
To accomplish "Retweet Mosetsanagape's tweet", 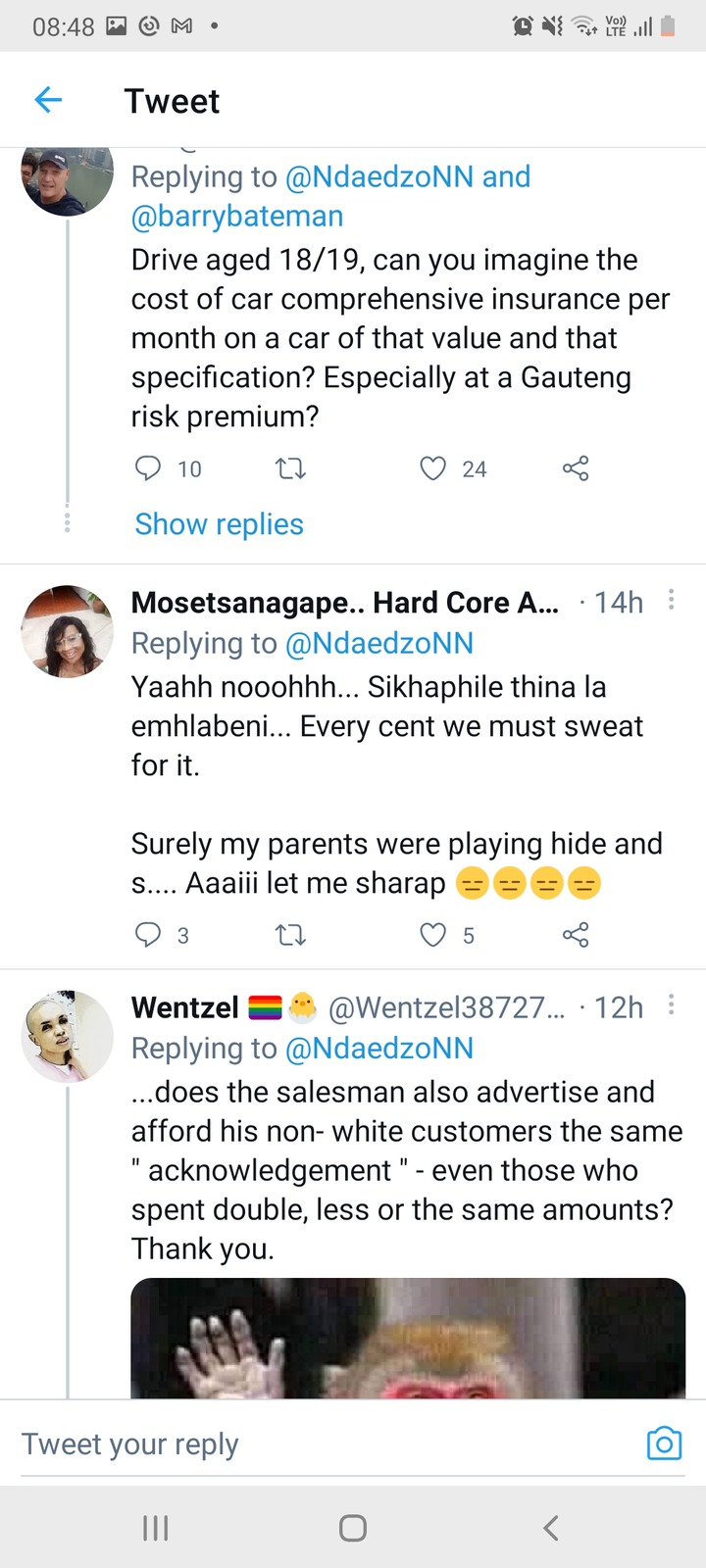I will pos(290,936).
